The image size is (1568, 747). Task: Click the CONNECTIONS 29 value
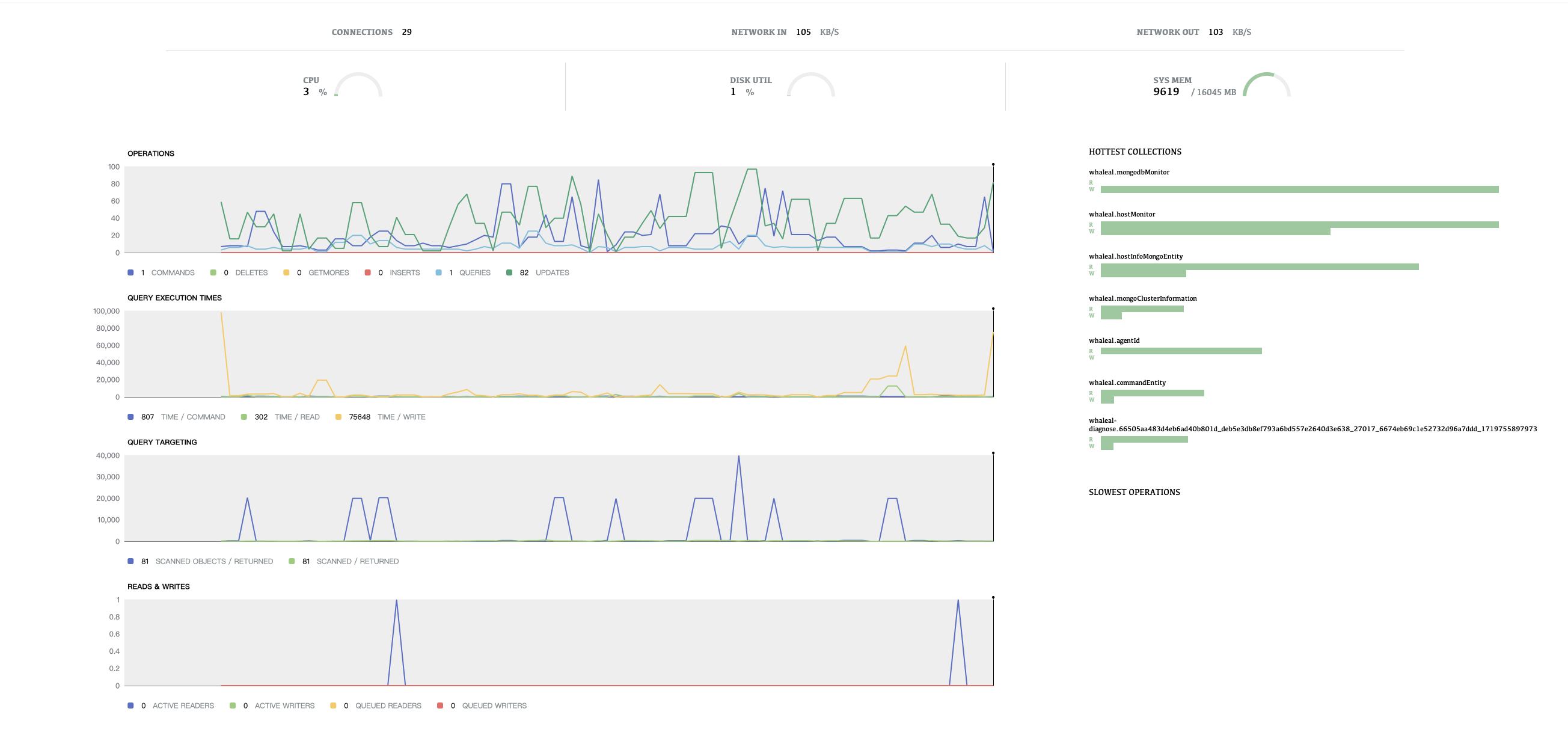coord(406,32)
